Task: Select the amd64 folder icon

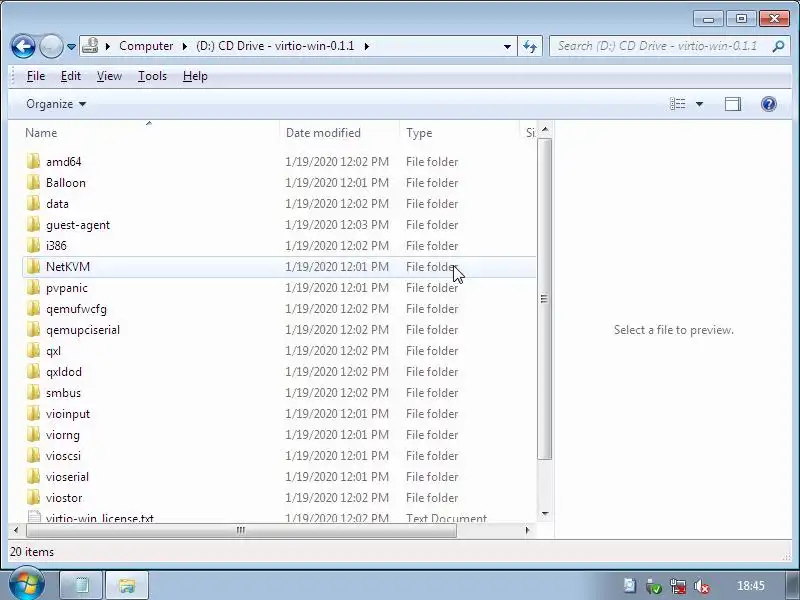Action: coord(33,162)
